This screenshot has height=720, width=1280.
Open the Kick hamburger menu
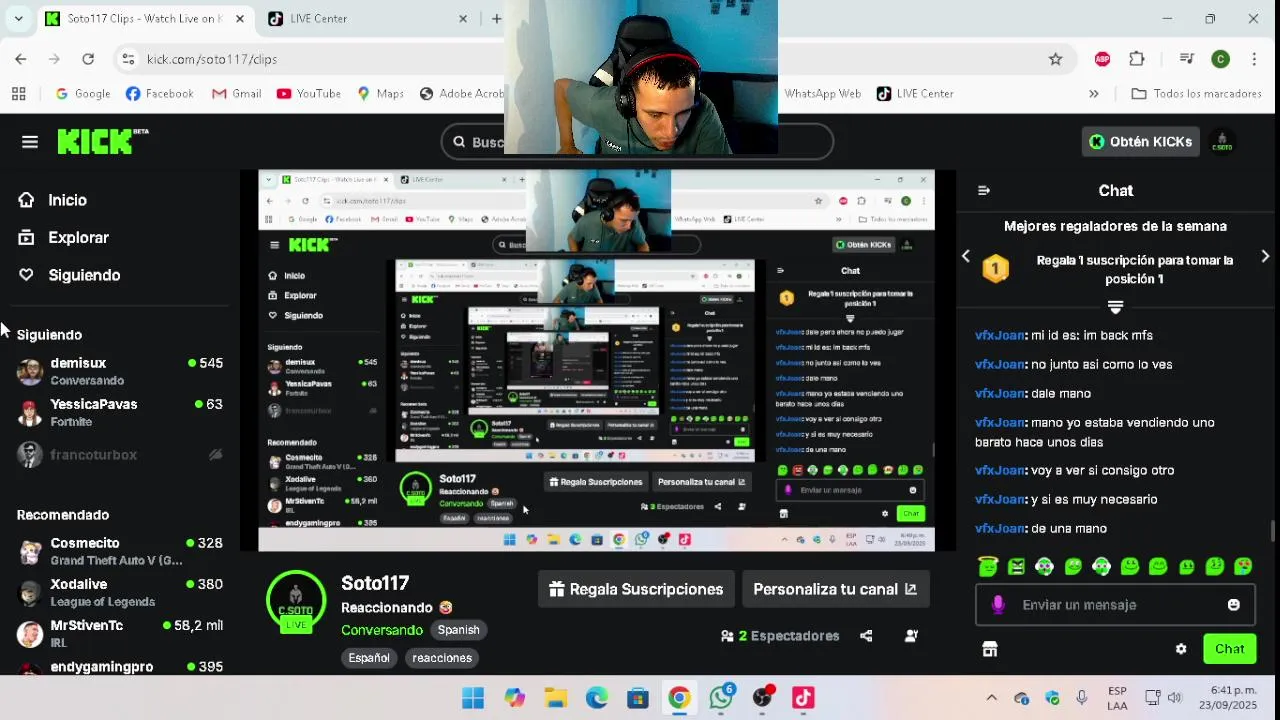30,142
